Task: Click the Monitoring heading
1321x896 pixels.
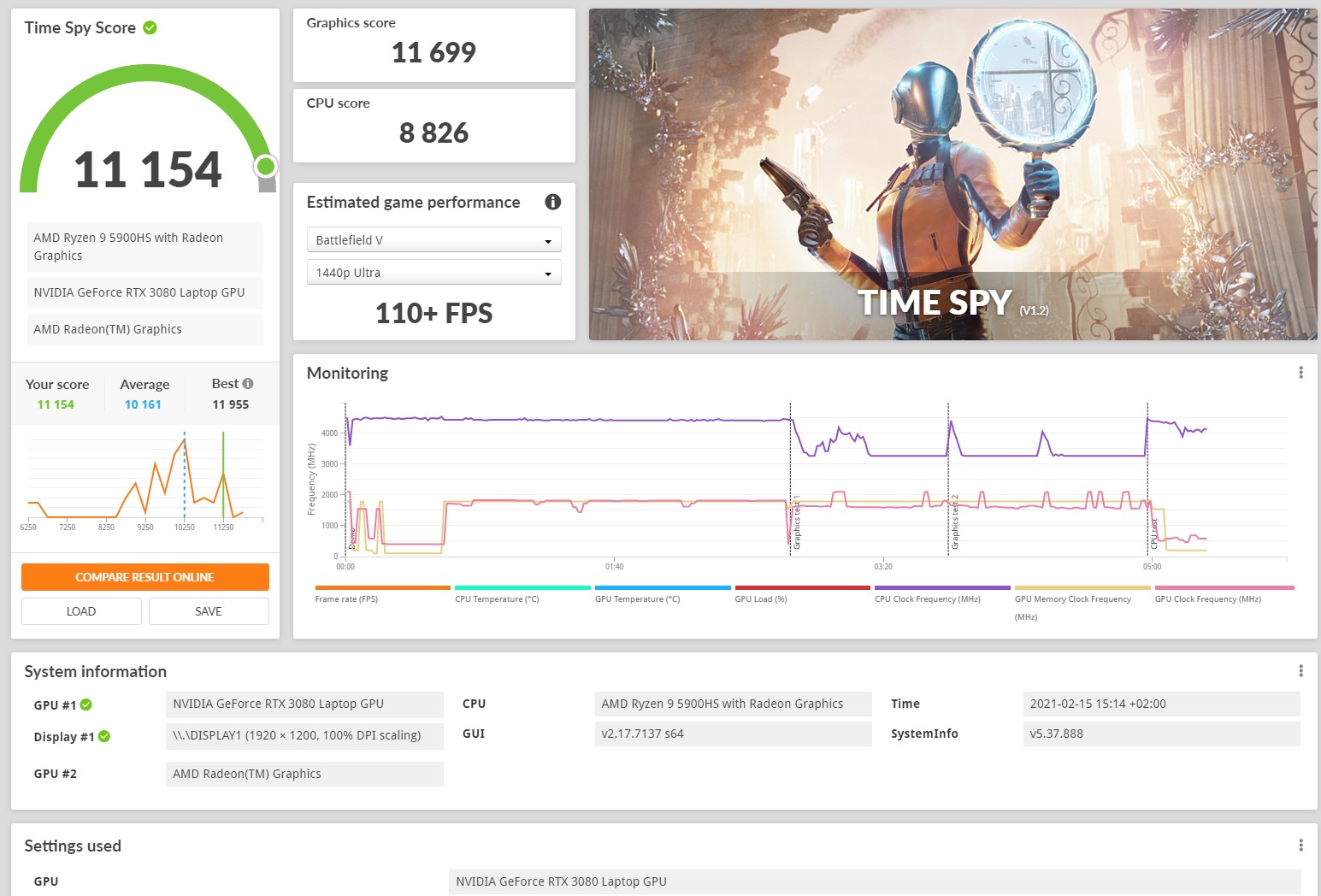Action: (x=347, y=373)
